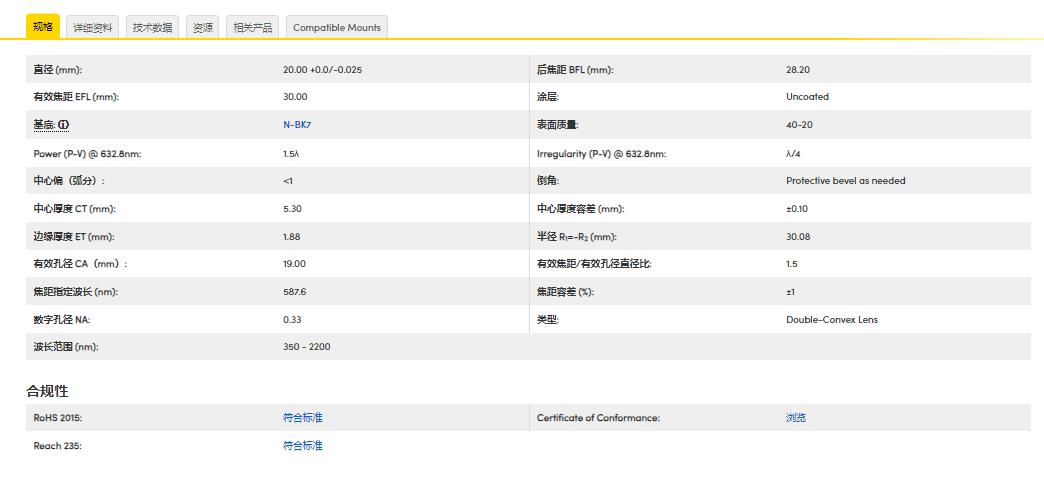Click the 中心厚度 CT (mm) label

[75, 209]
